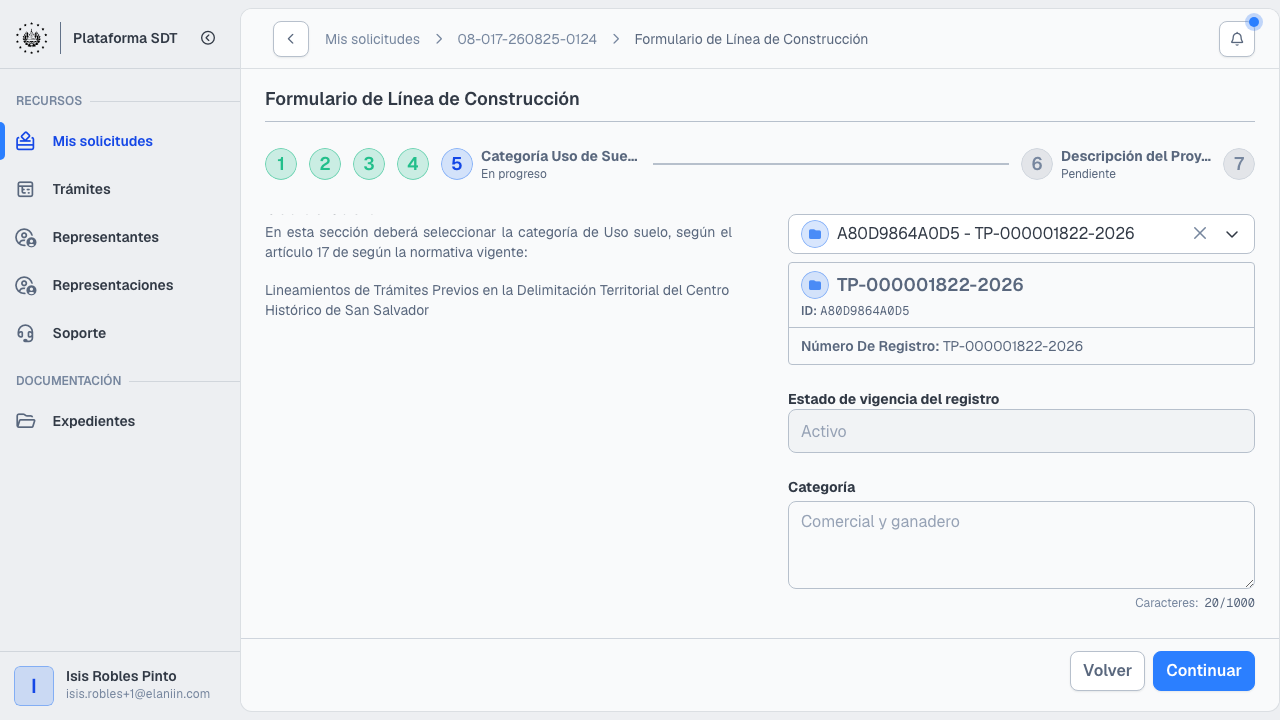
Task: Open Soporte menu item
Action: point(120,333)
